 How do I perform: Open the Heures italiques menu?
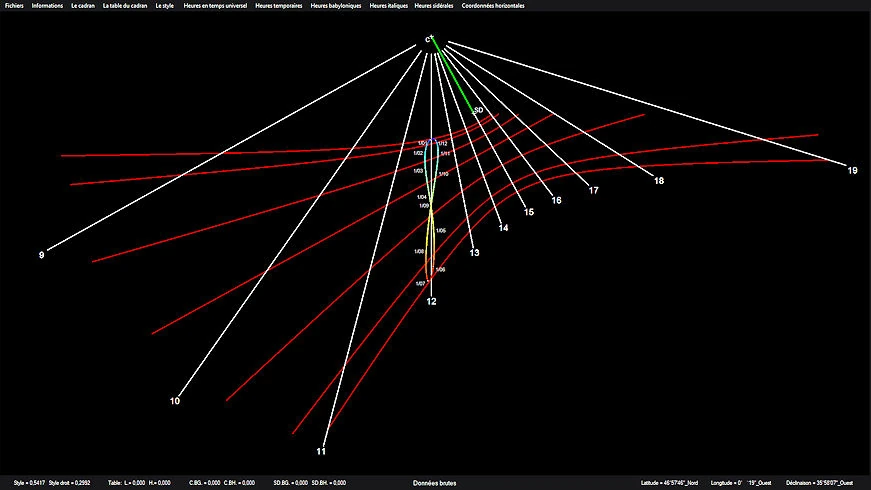point(389,6)
